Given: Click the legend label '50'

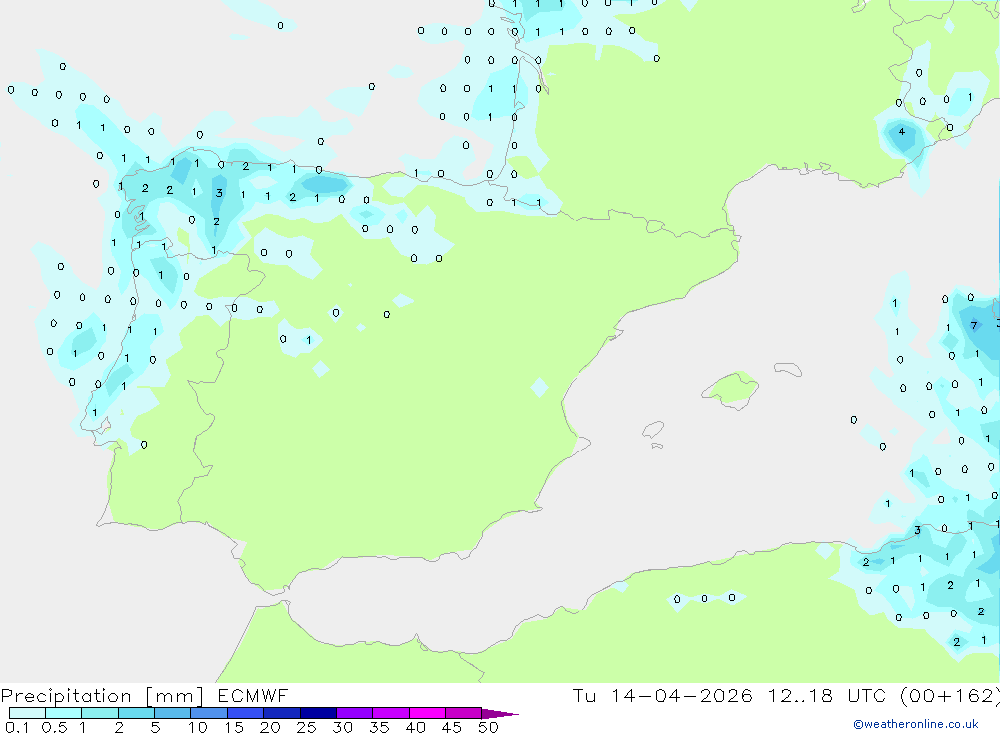Looking at the screenshot, I should 488,727.
